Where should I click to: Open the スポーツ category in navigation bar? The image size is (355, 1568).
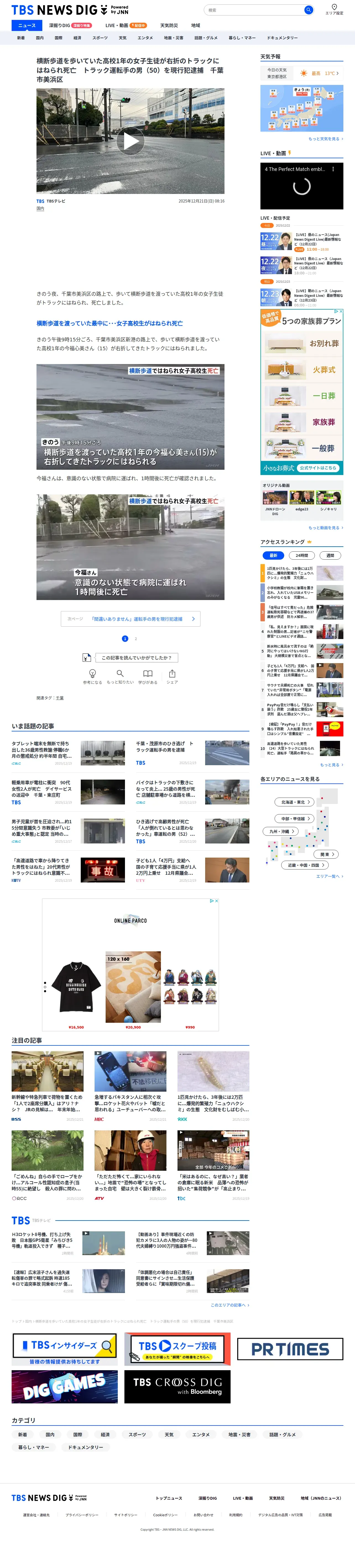(100, 38)
